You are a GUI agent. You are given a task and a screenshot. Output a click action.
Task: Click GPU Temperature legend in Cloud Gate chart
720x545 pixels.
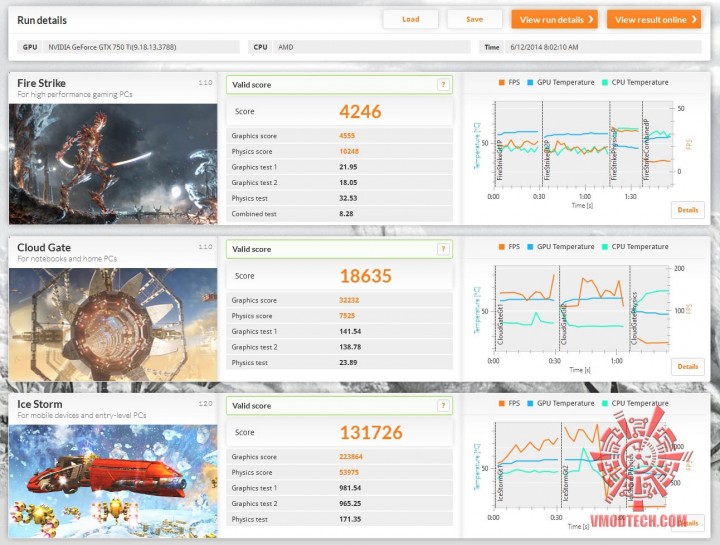tap(561, 247)
